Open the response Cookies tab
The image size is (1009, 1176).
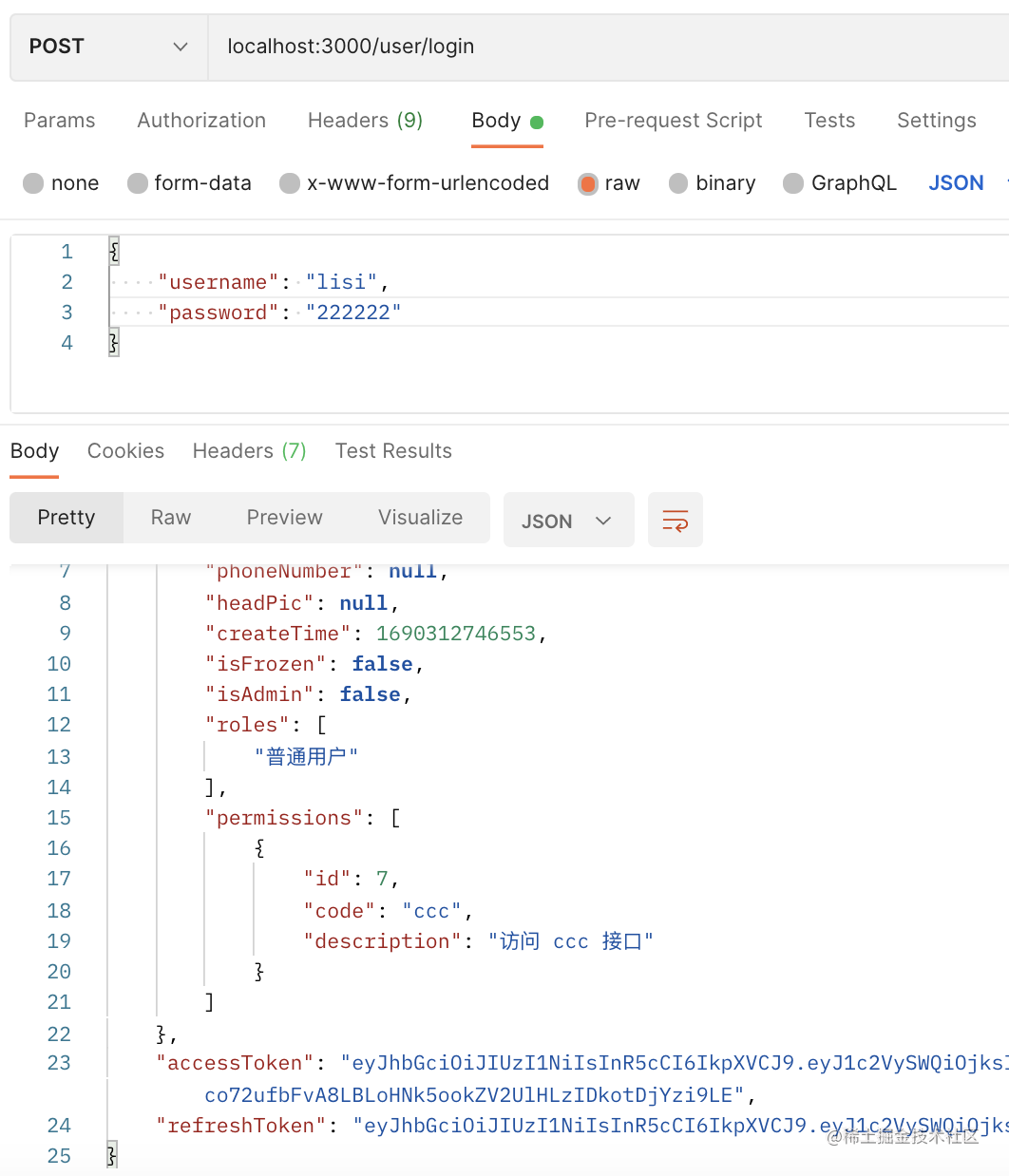[125, 451]
